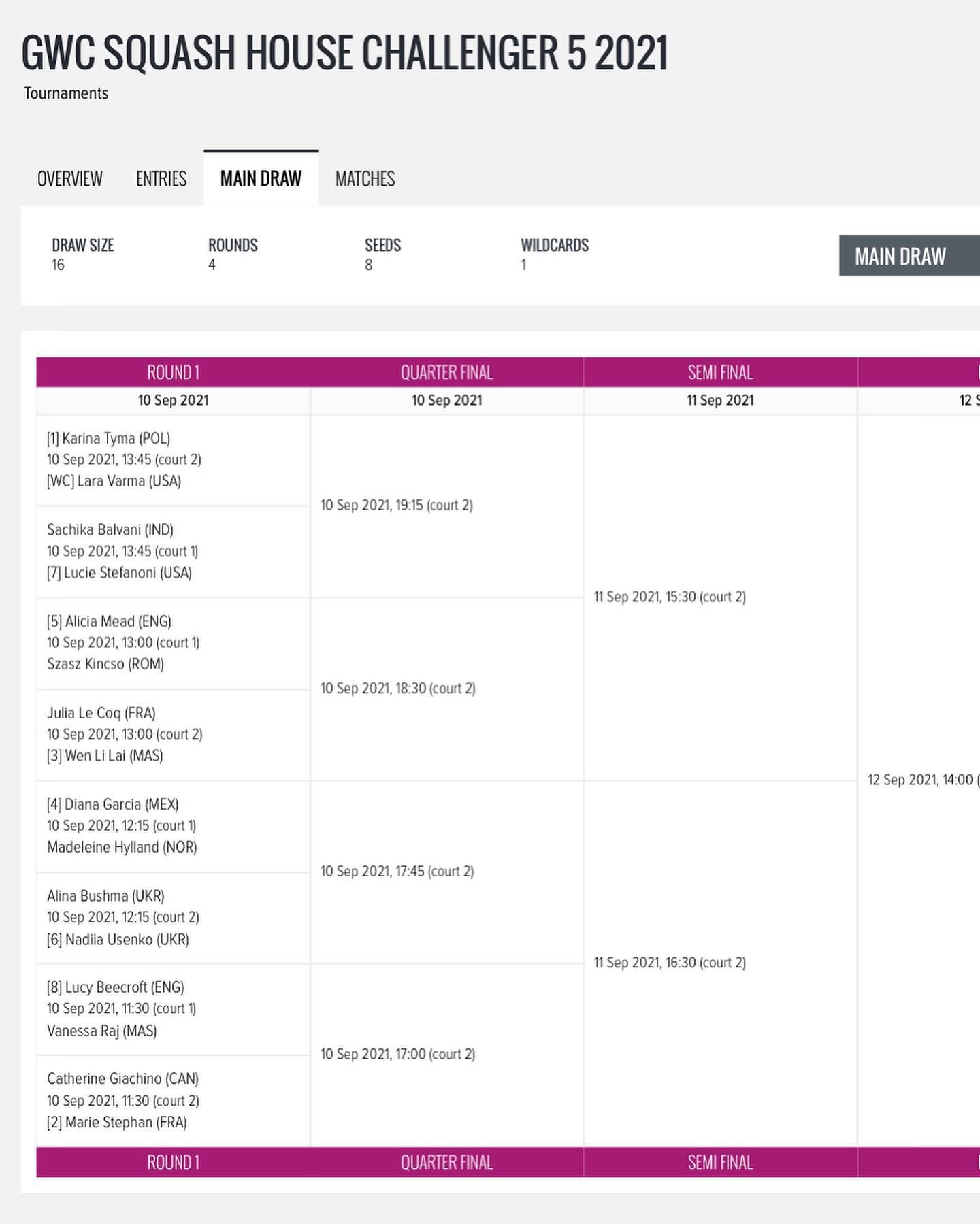Click the Draw Size value 16

pyautogui.click(x=59, y=265)
